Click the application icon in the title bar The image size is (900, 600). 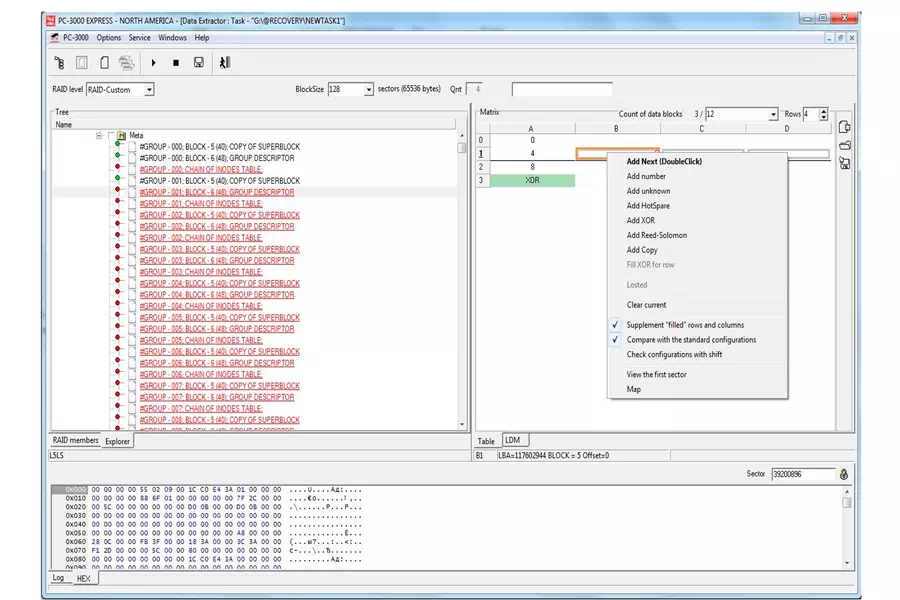tap(51, 21)
